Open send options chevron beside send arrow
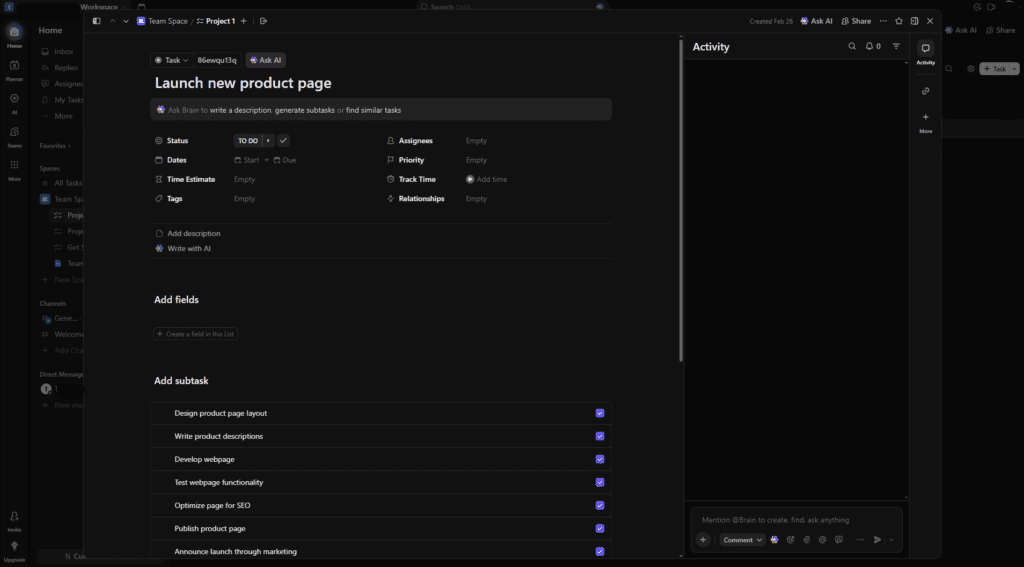The image size is (1024, 567). 891,540
